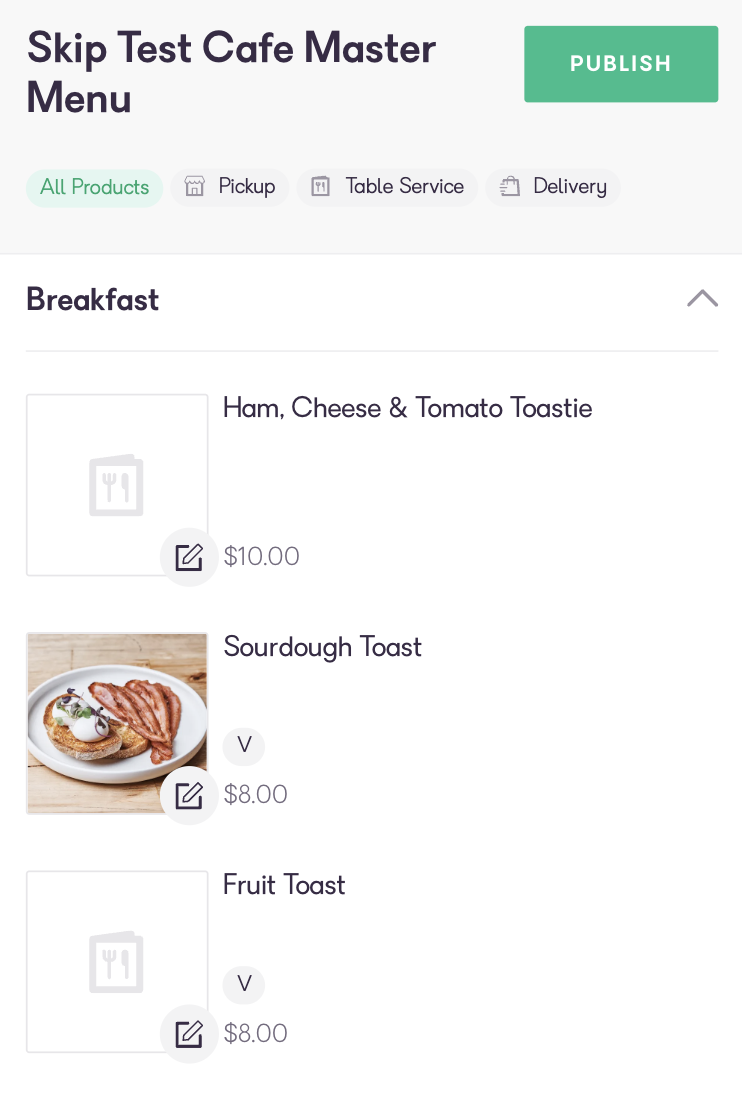Open the Ham, Cheese & Tomato Toastie item
This screenshot has height=1096, width=742.
tap(407, 408)
